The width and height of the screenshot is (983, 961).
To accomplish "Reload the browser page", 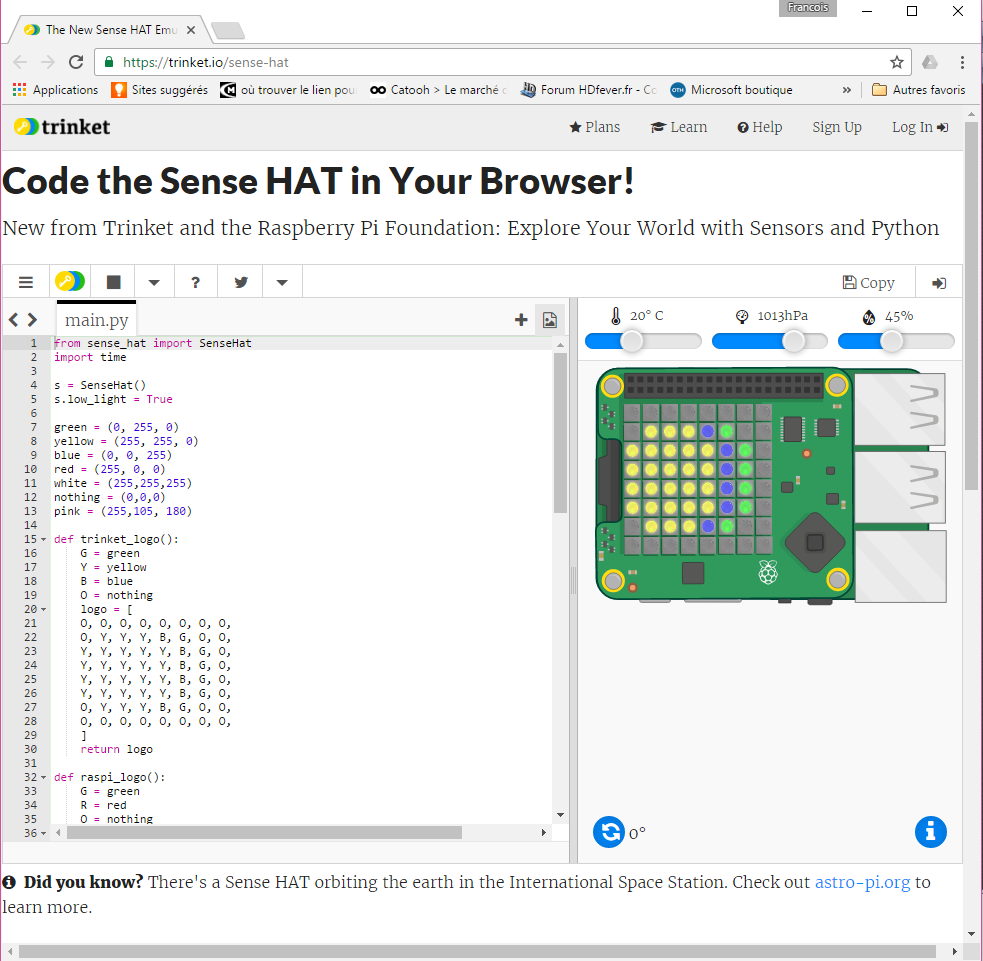I will point(76,62).
